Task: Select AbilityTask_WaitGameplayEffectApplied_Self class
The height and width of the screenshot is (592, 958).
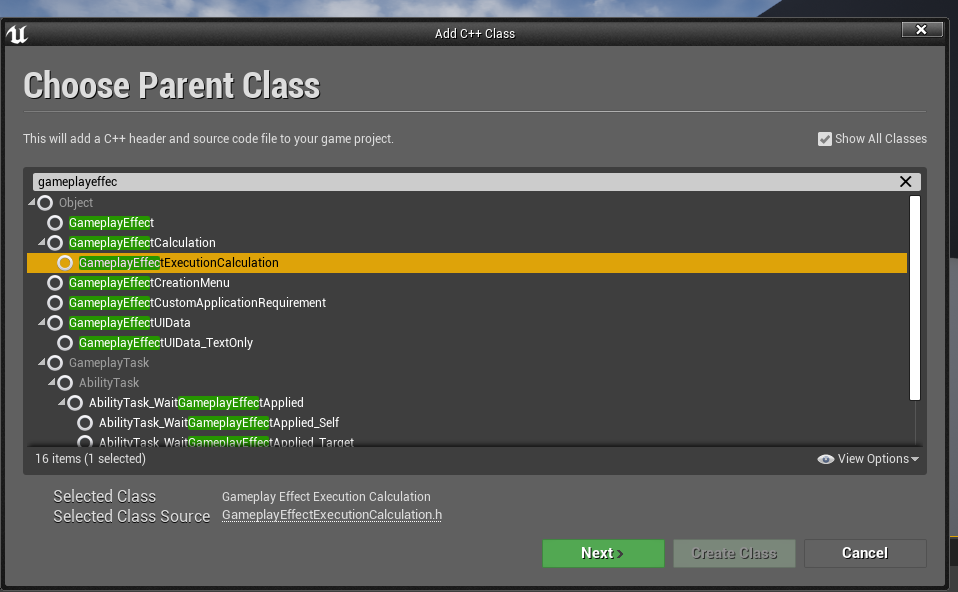Action: pyautogui.click(x=219, y=423)
